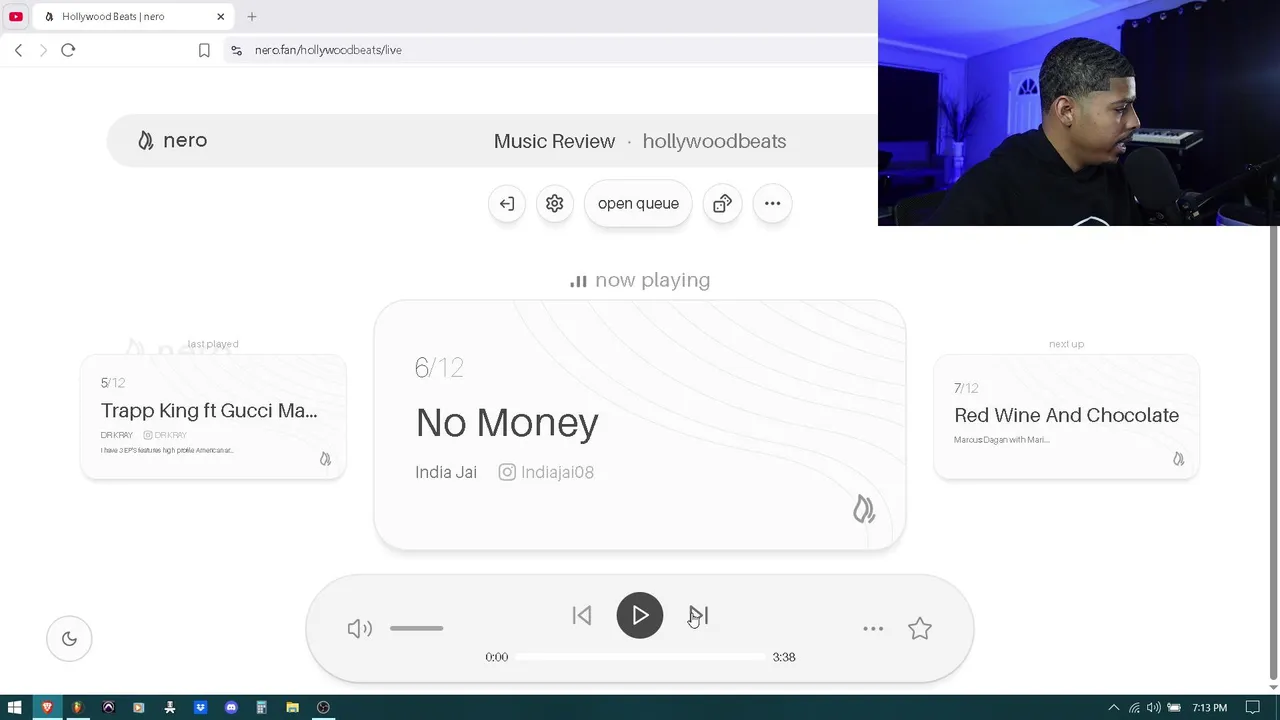Open the player more options dots
Screen dimensions: 1280x720
pyautogui.click(x=873, y=629)
